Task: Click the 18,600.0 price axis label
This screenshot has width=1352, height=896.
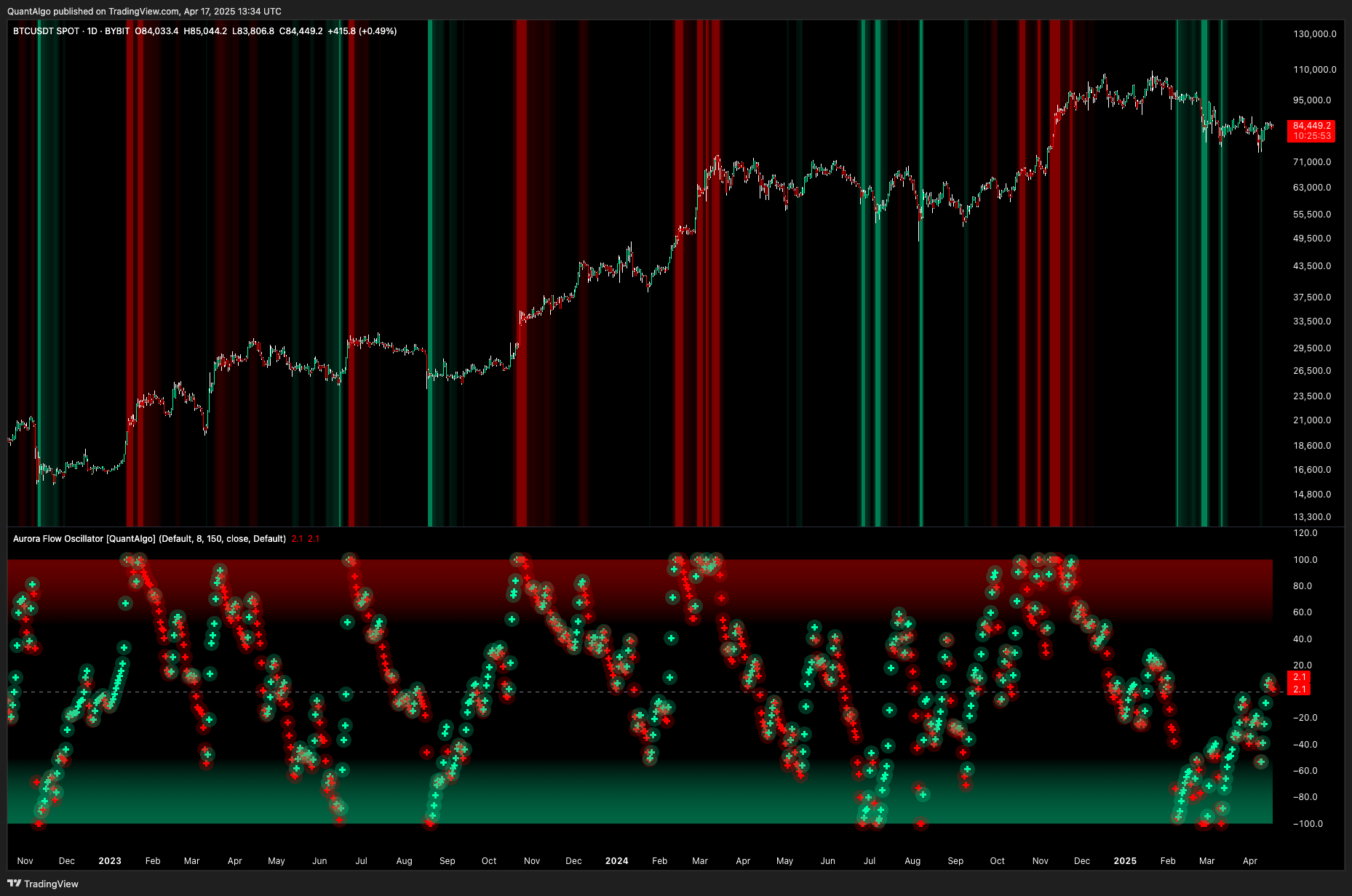Action: 1312,446
